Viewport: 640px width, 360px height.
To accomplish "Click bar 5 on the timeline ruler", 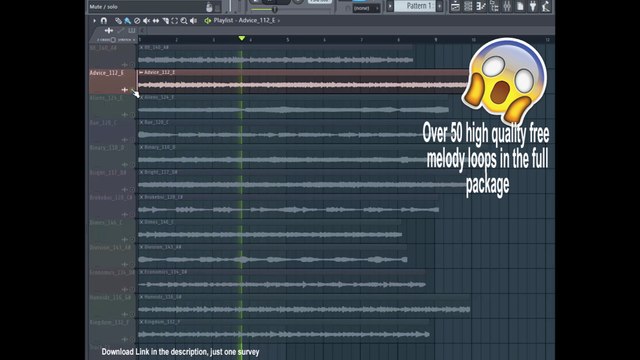I will click(x=288, y=40).
